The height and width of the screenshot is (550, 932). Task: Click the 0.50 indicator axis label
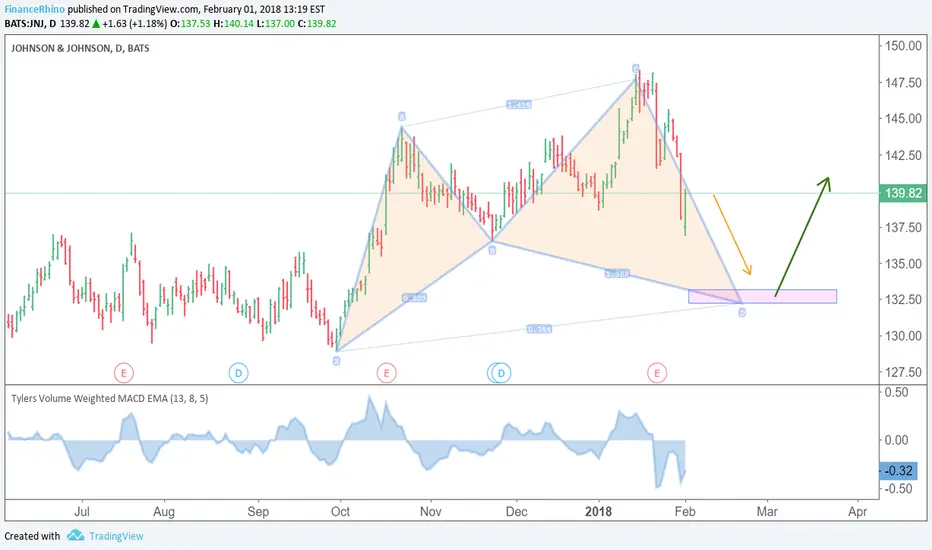[x=897, y=392]
